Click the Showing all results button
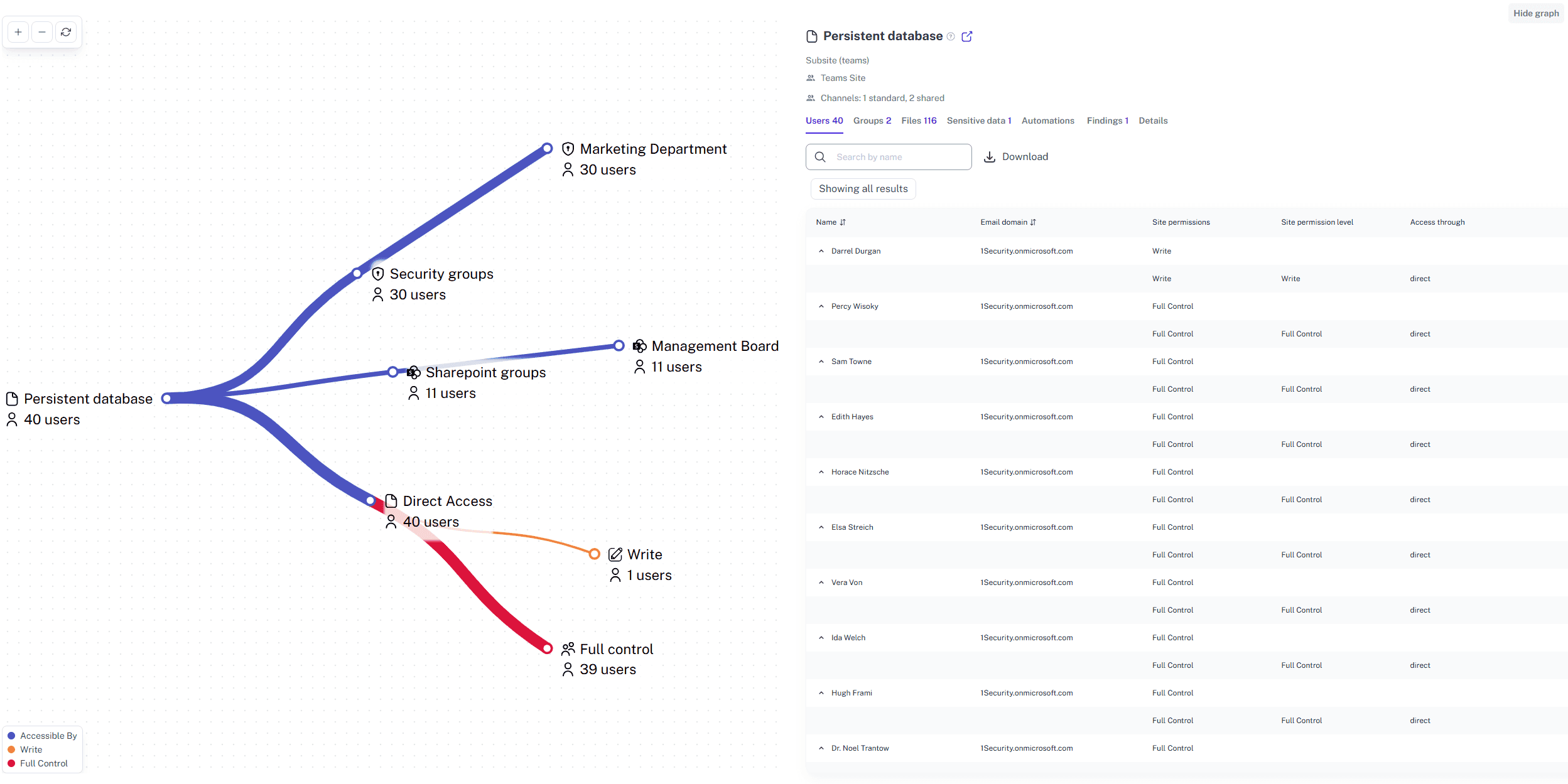 pyautogui.click(x=863, y=188)
